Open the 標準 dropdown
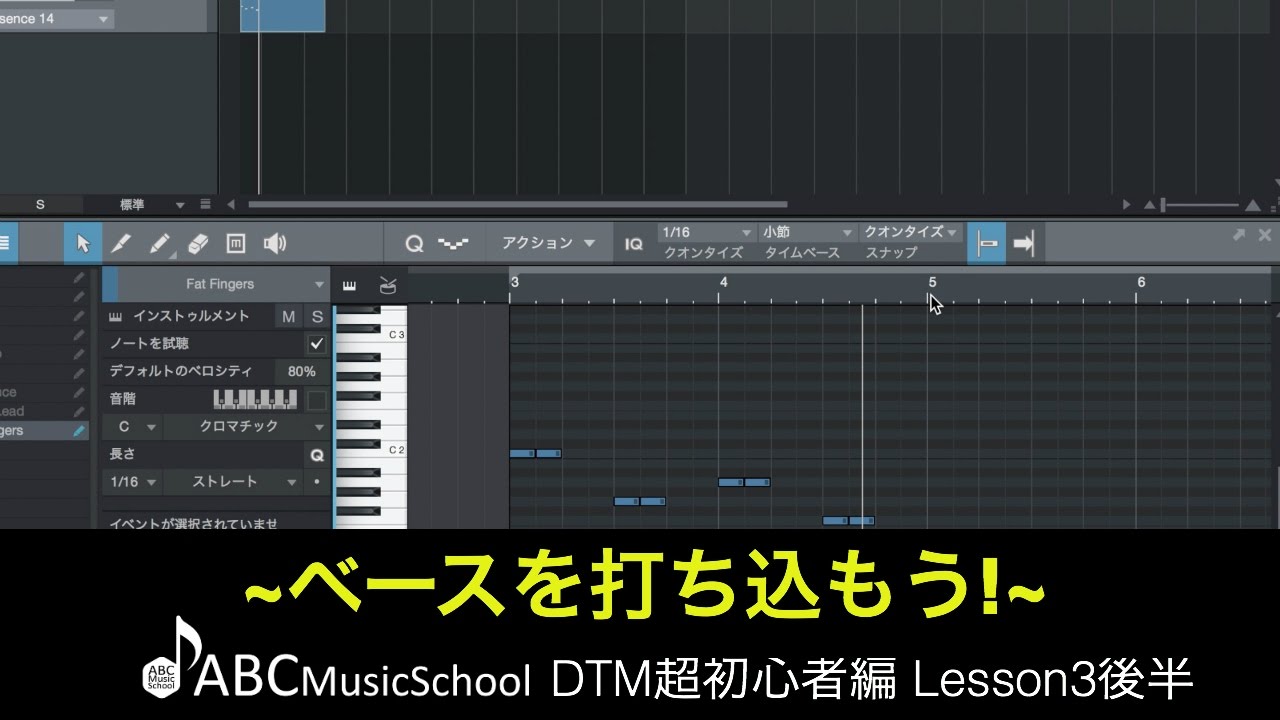This screenshot has height=720, width=1280. pos(152,204)
